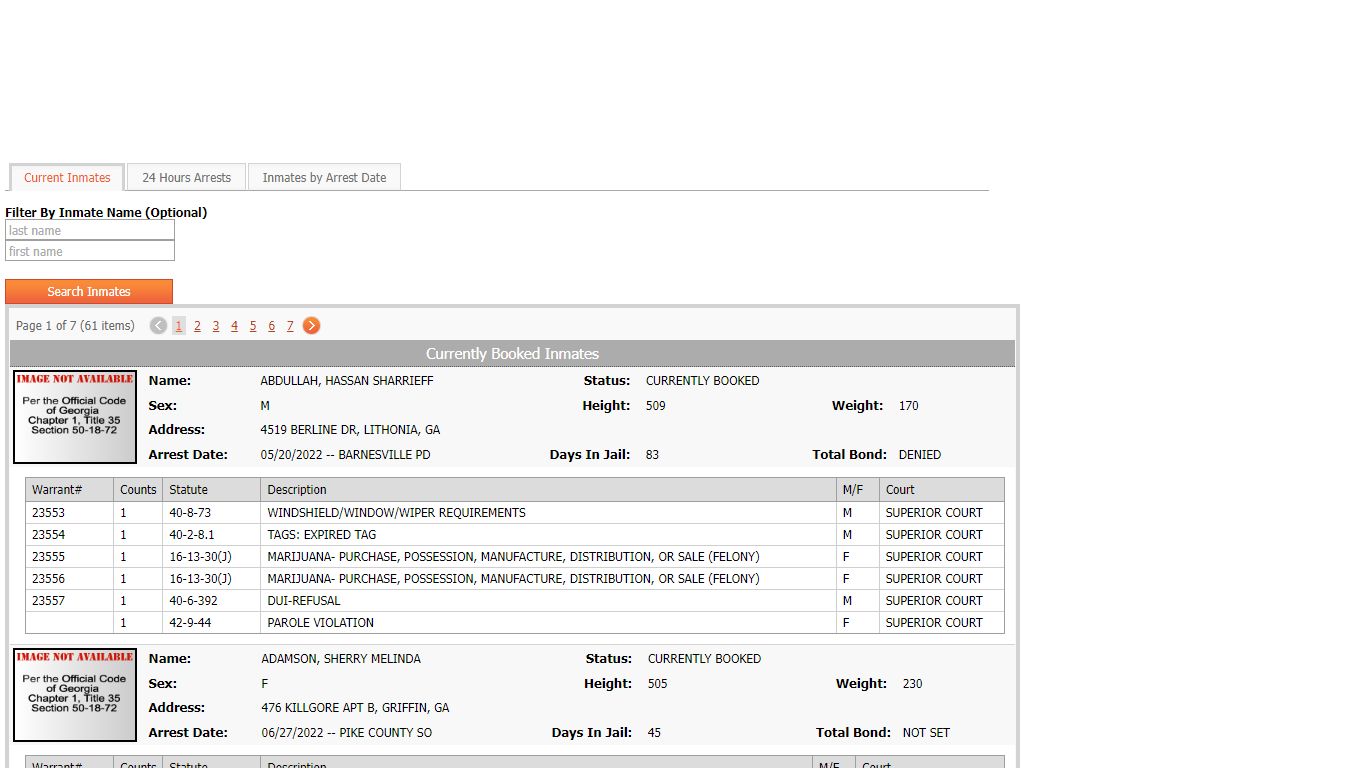Click the first name filter field

90,251
